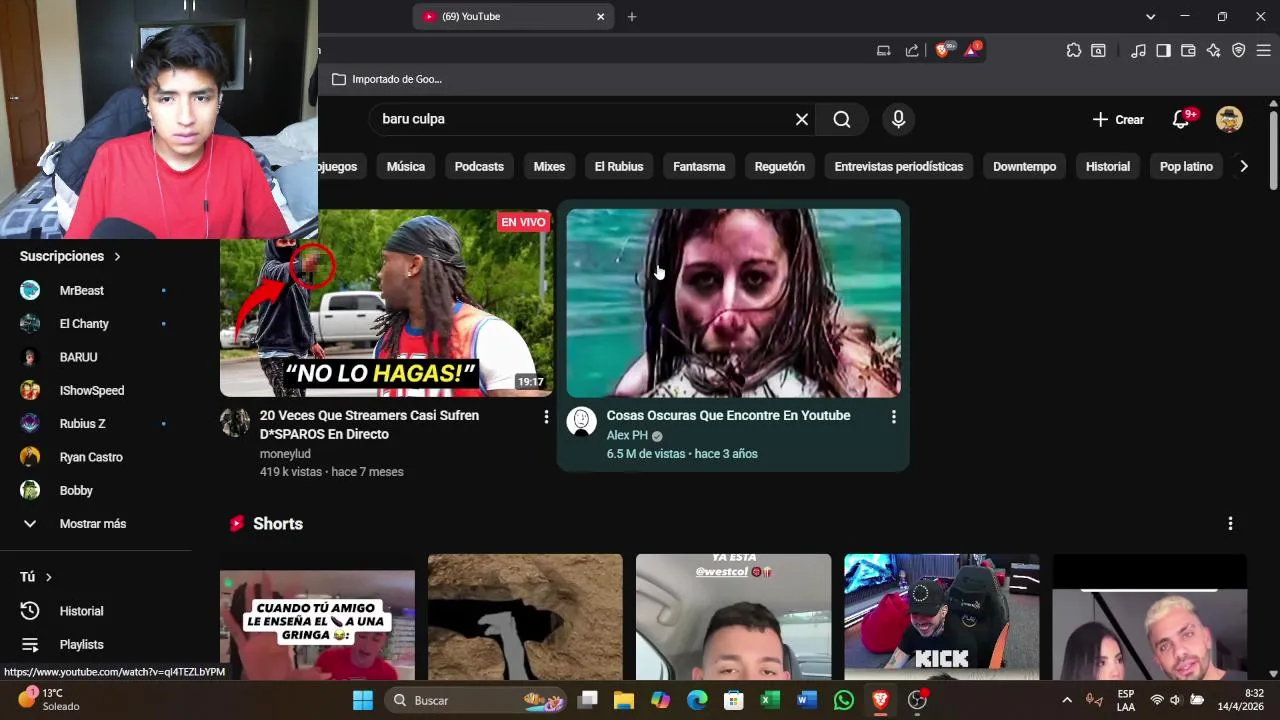
Task: Expand the Suscripciones section
Action: pyautogui.click(x=70, y=256)
